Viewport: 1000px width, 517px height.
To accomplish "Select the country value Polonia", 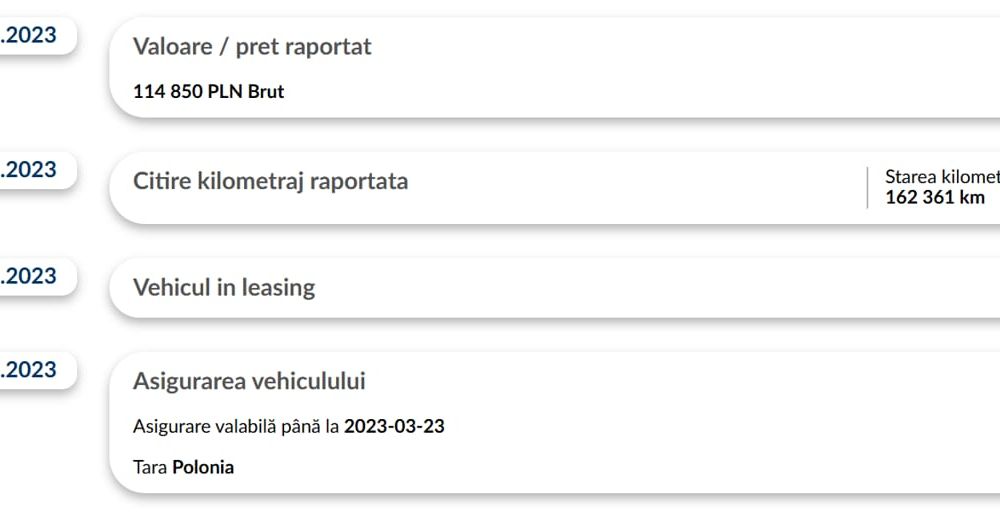I will 203,467.
